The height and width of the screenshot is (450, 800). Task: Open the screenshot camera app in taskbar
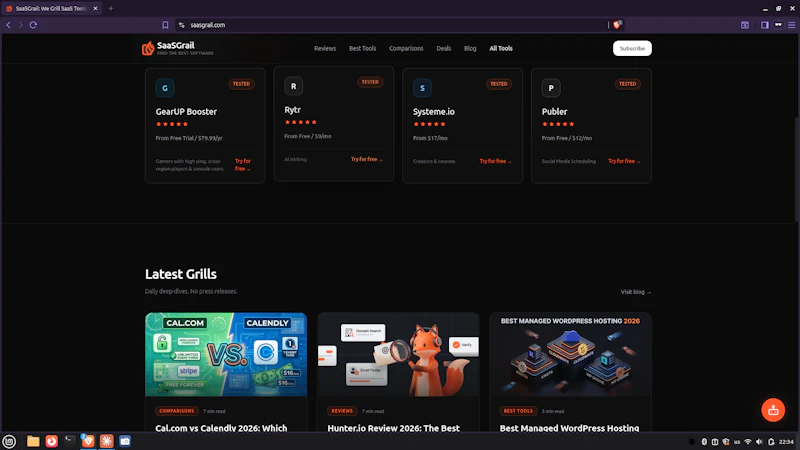point(125,441)
